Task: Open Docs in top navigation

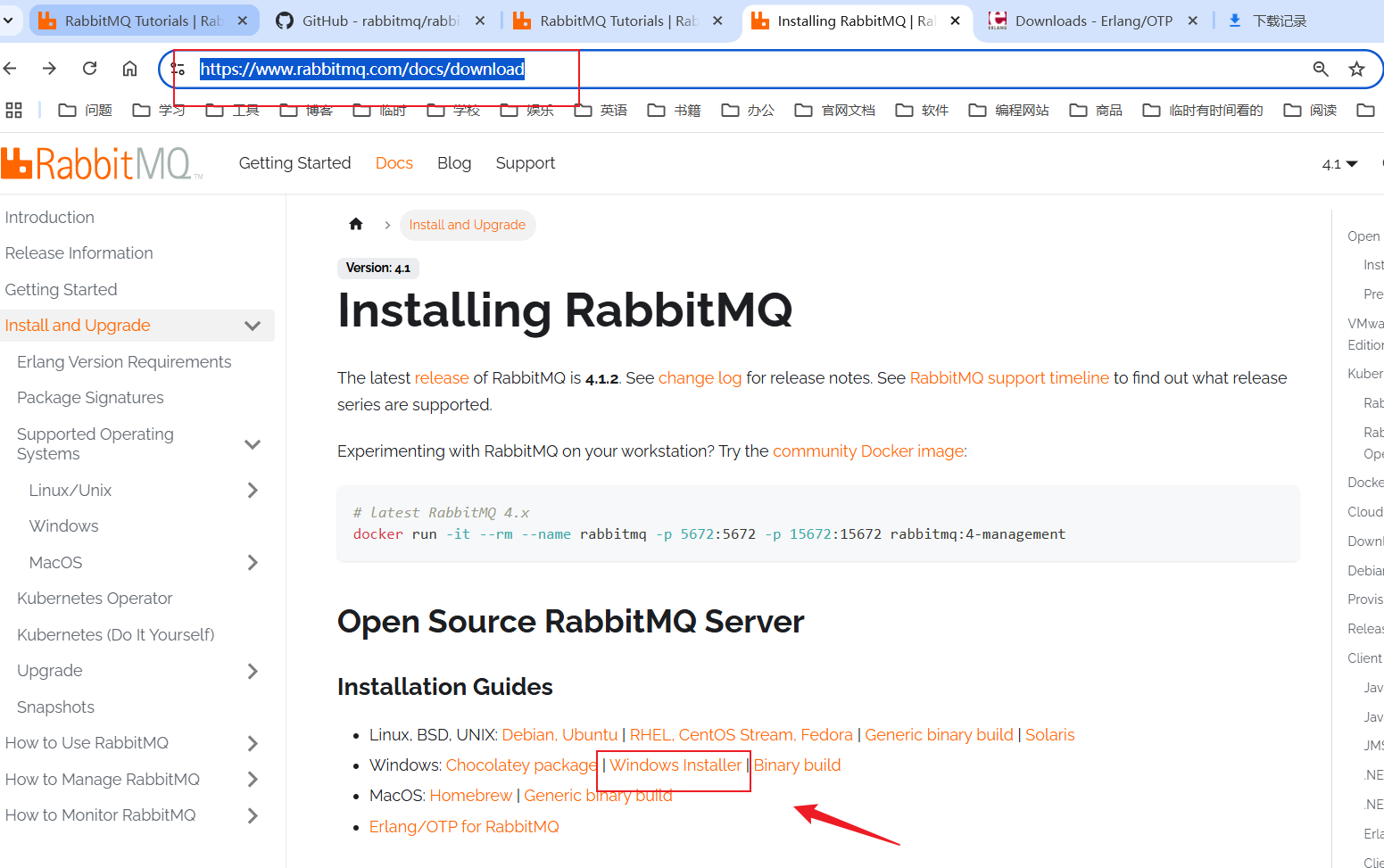Action: click(394, 163)
